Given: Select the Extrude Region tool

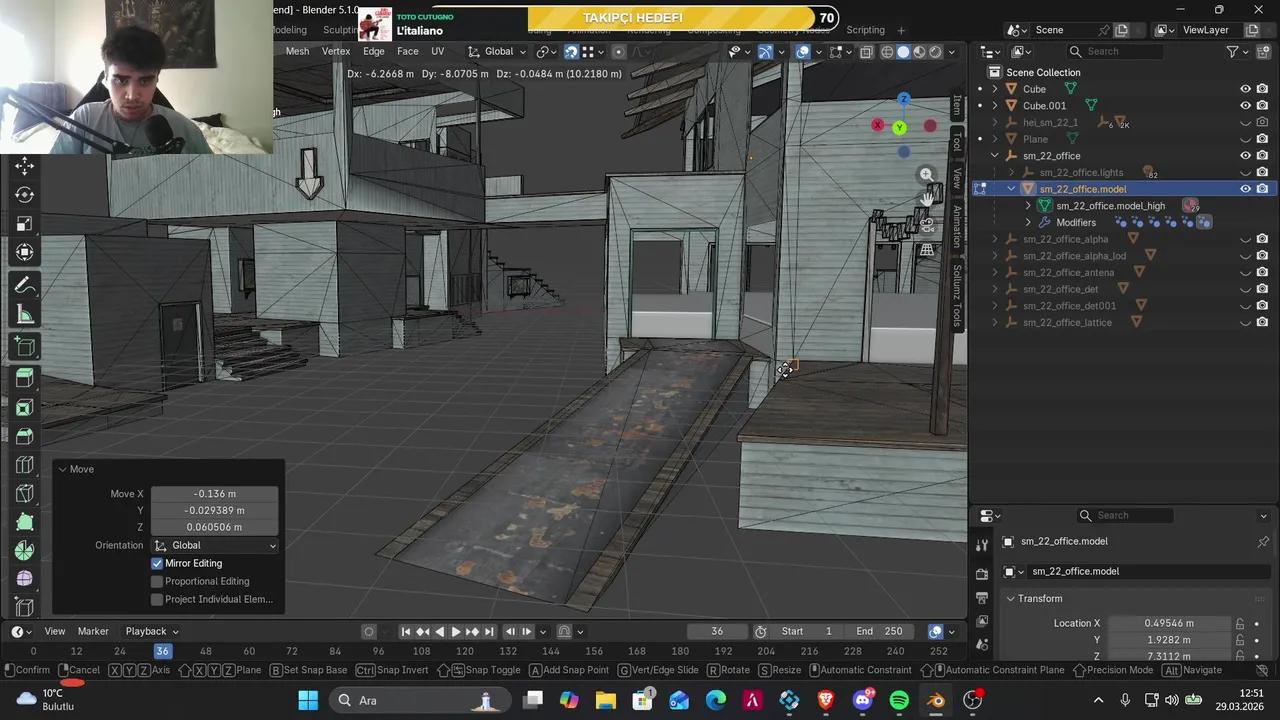Looking at the screenshot, I should [x=25, y=378].
